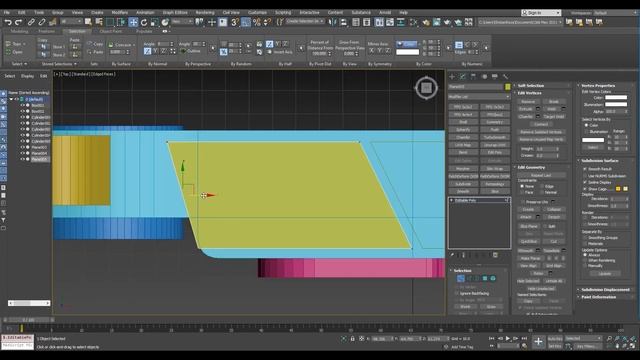Click the Redo icon in main toolbar
The image size is (640, 360).
(x=18, y=22)
